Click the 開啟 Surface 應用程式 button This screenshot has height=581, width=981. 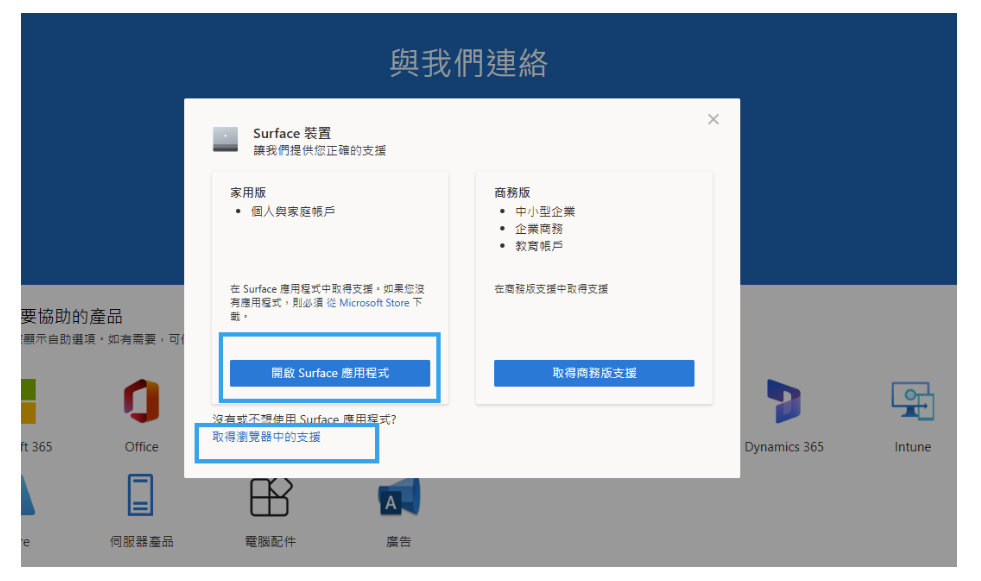point(330,373)
